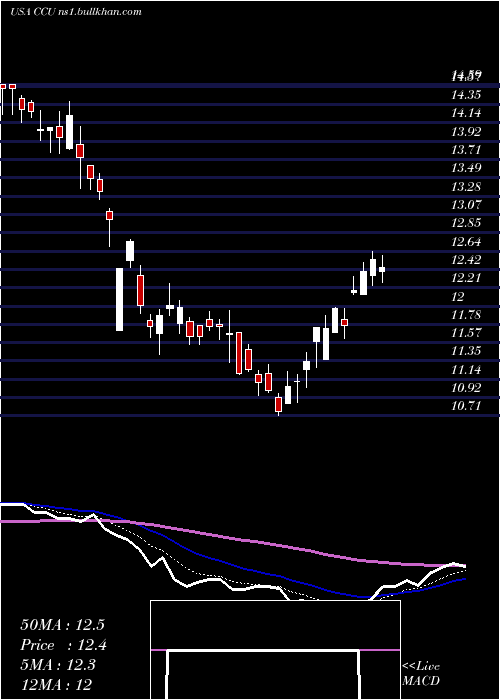The width and height of the screenshot is (500, 700).
Task: Click the lowest red candle near 10.71
Action: point(279,404)
